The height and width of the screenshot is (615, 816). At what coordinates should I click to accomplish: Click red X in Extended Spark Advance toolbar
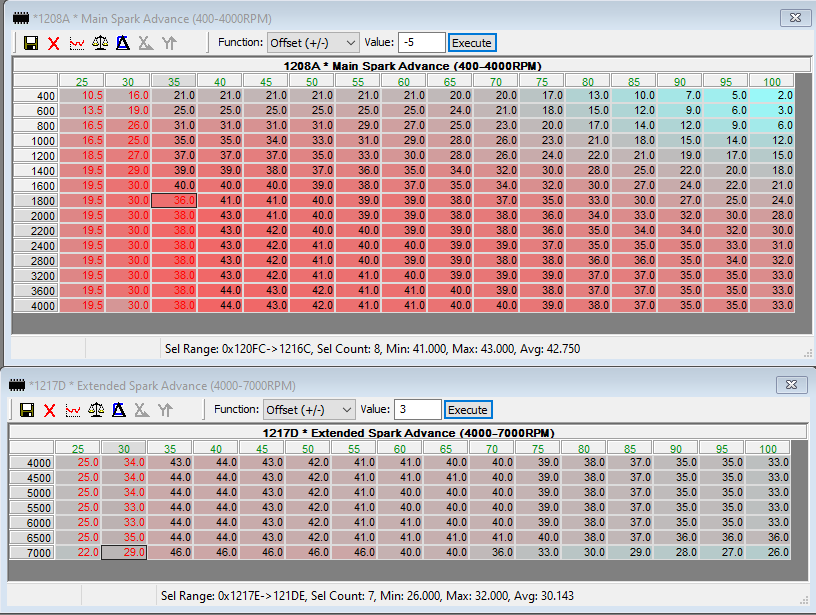coord(51,409)
